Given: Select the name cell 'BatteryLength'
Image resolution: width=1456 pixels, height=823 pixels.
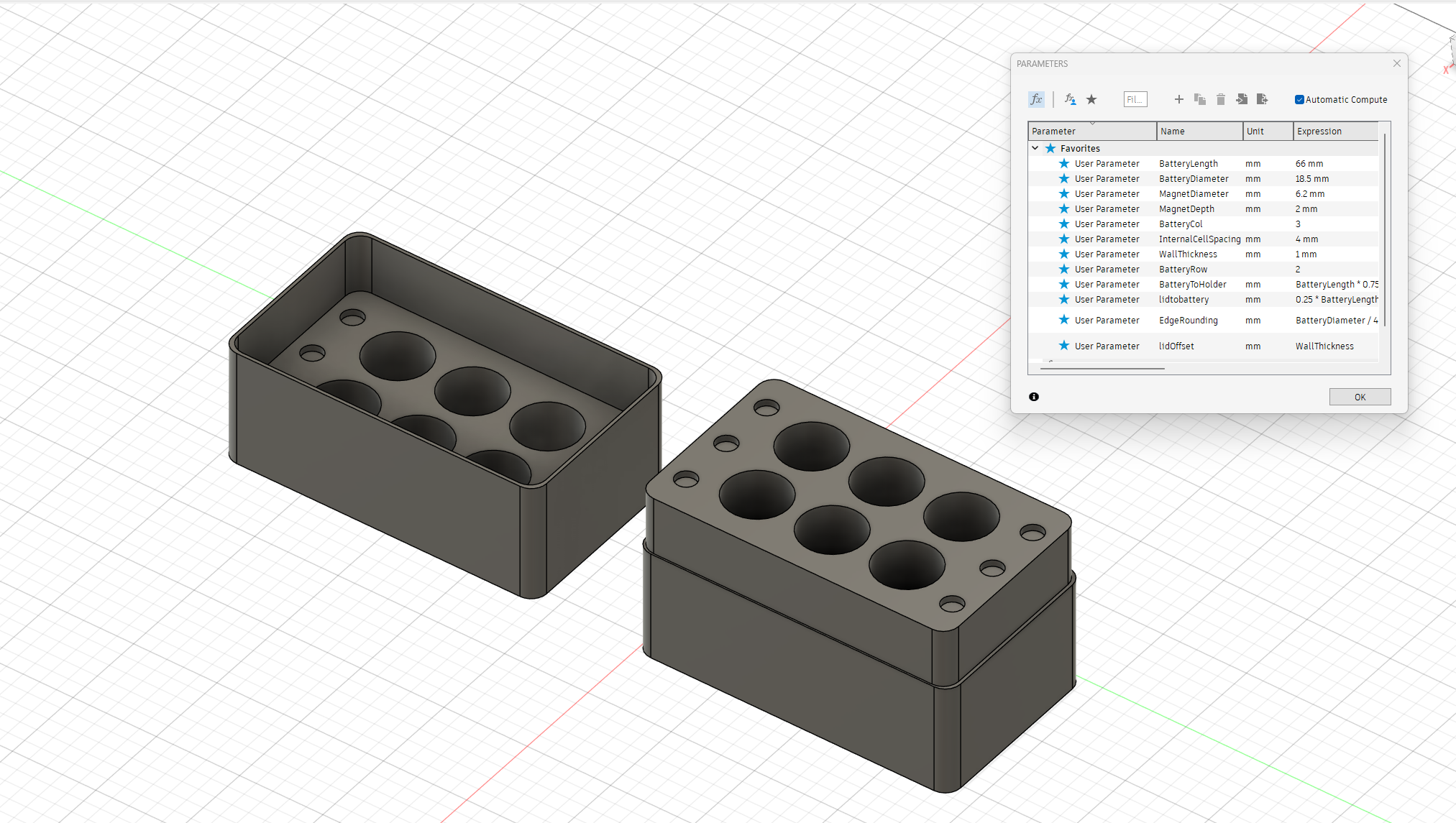Looking at the screenshot, I should tap(1189, 164).
